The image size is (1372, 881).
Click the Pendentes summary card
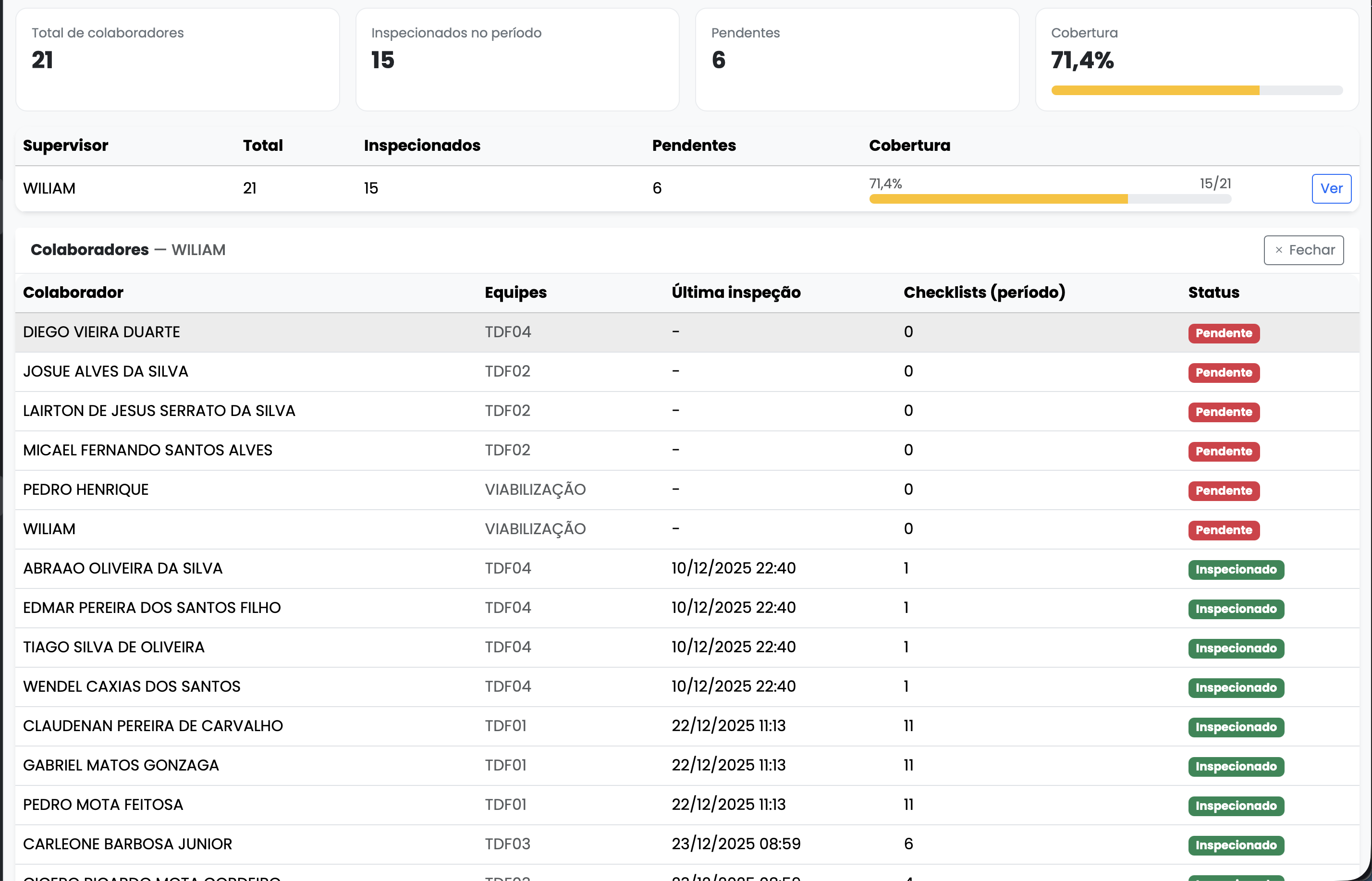coord(857,60)
